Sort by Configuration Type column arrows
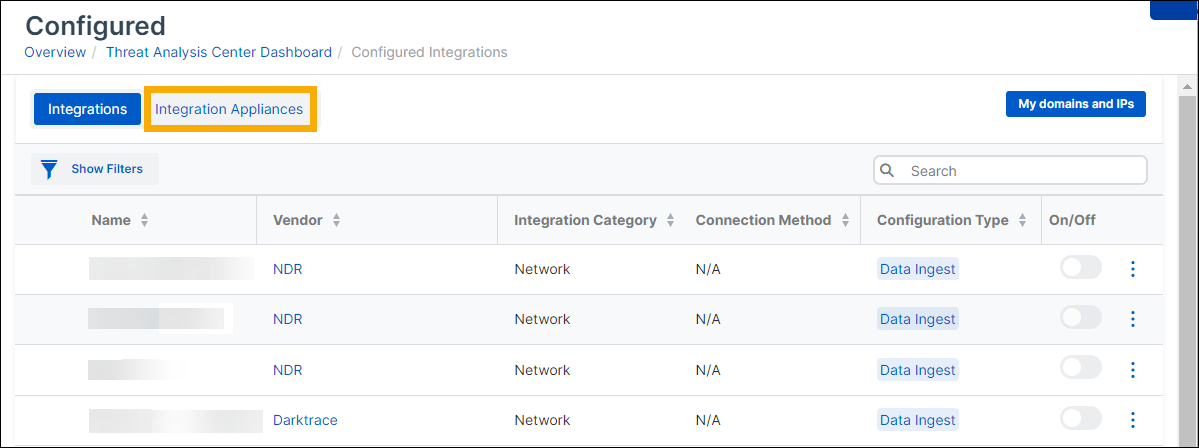 (1022, 220)
